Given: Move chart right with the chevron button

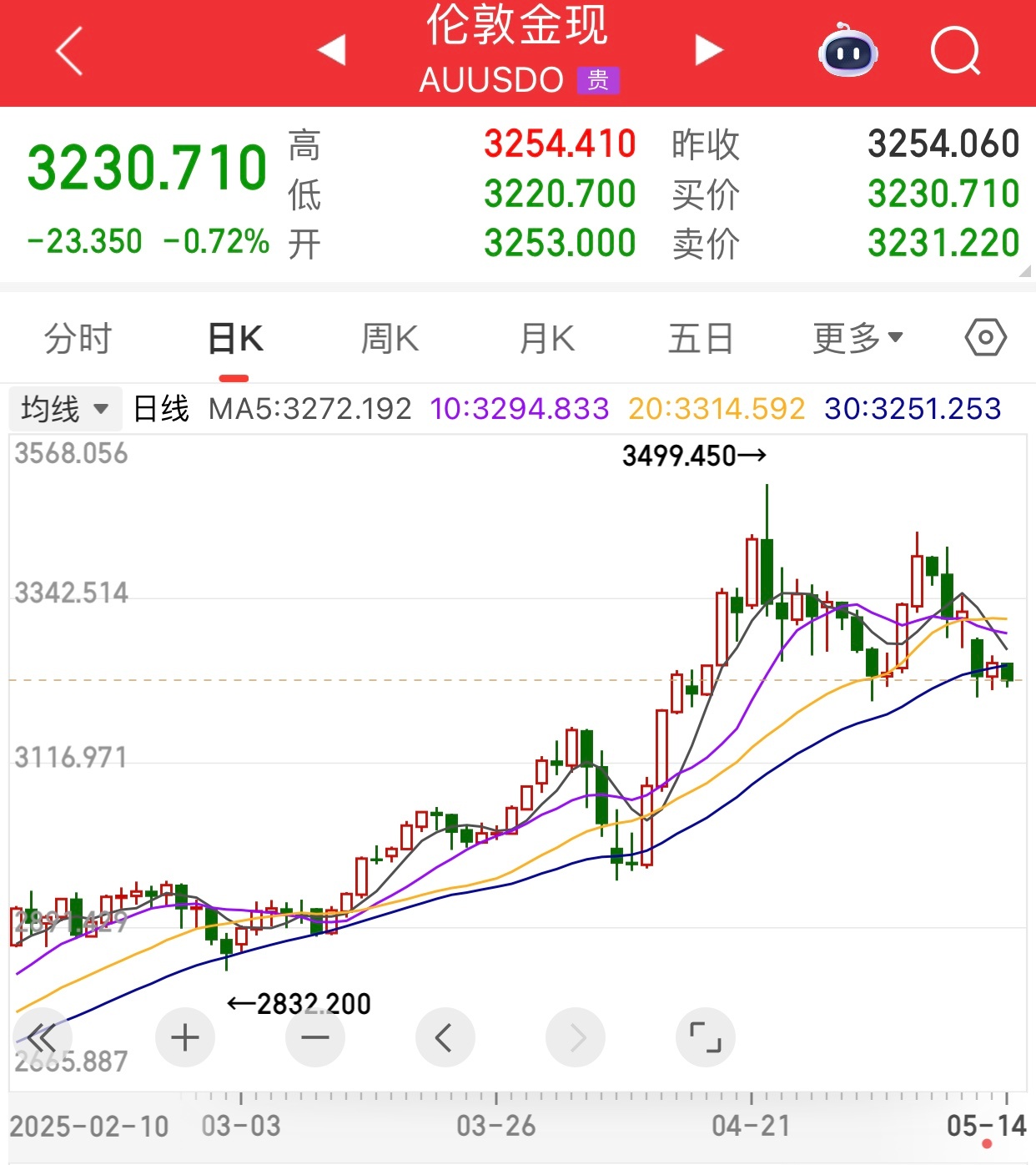Looking at the screenshot, I should click(576, 1038).
